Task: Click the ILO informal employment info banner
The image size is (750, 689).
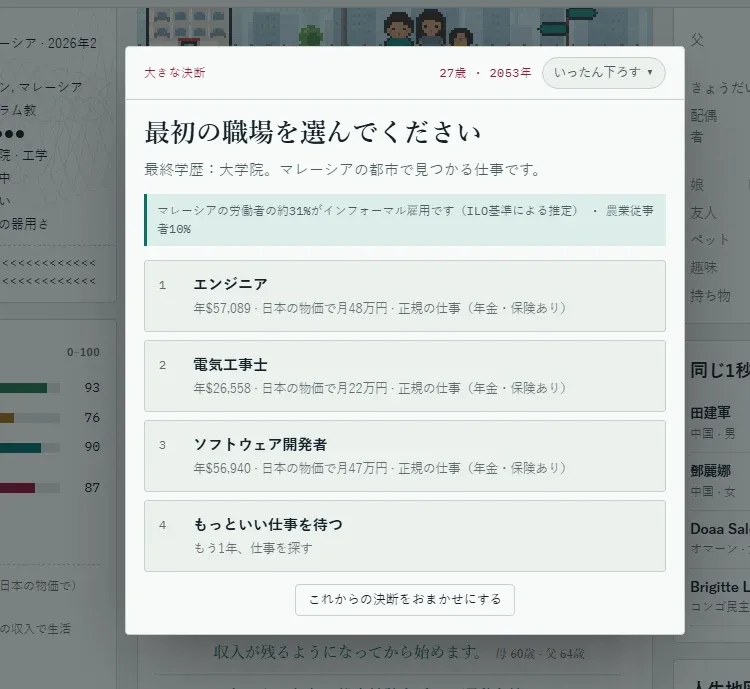Action: point(405,220)
